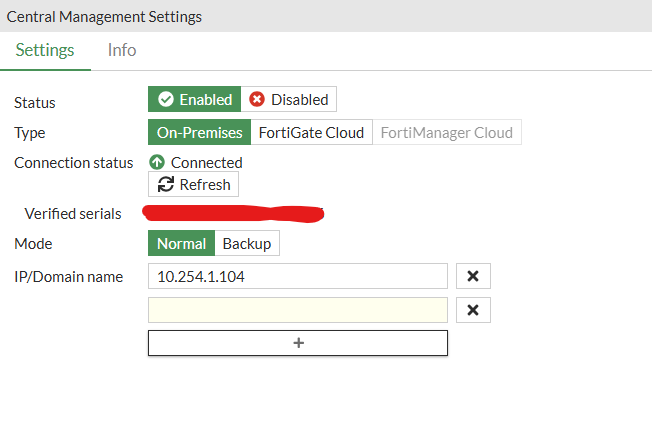Select the FortiManager Cloud option

pos(446,132)
